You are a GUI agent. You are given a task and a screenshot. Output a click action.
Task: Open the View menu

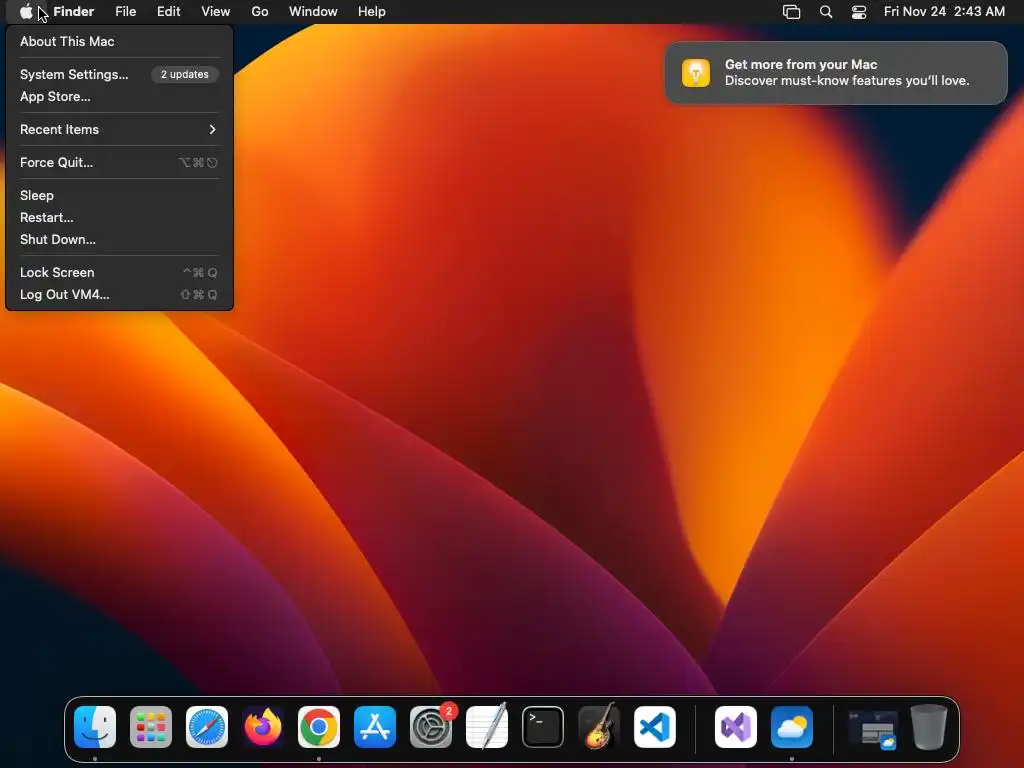click(216, 12)
